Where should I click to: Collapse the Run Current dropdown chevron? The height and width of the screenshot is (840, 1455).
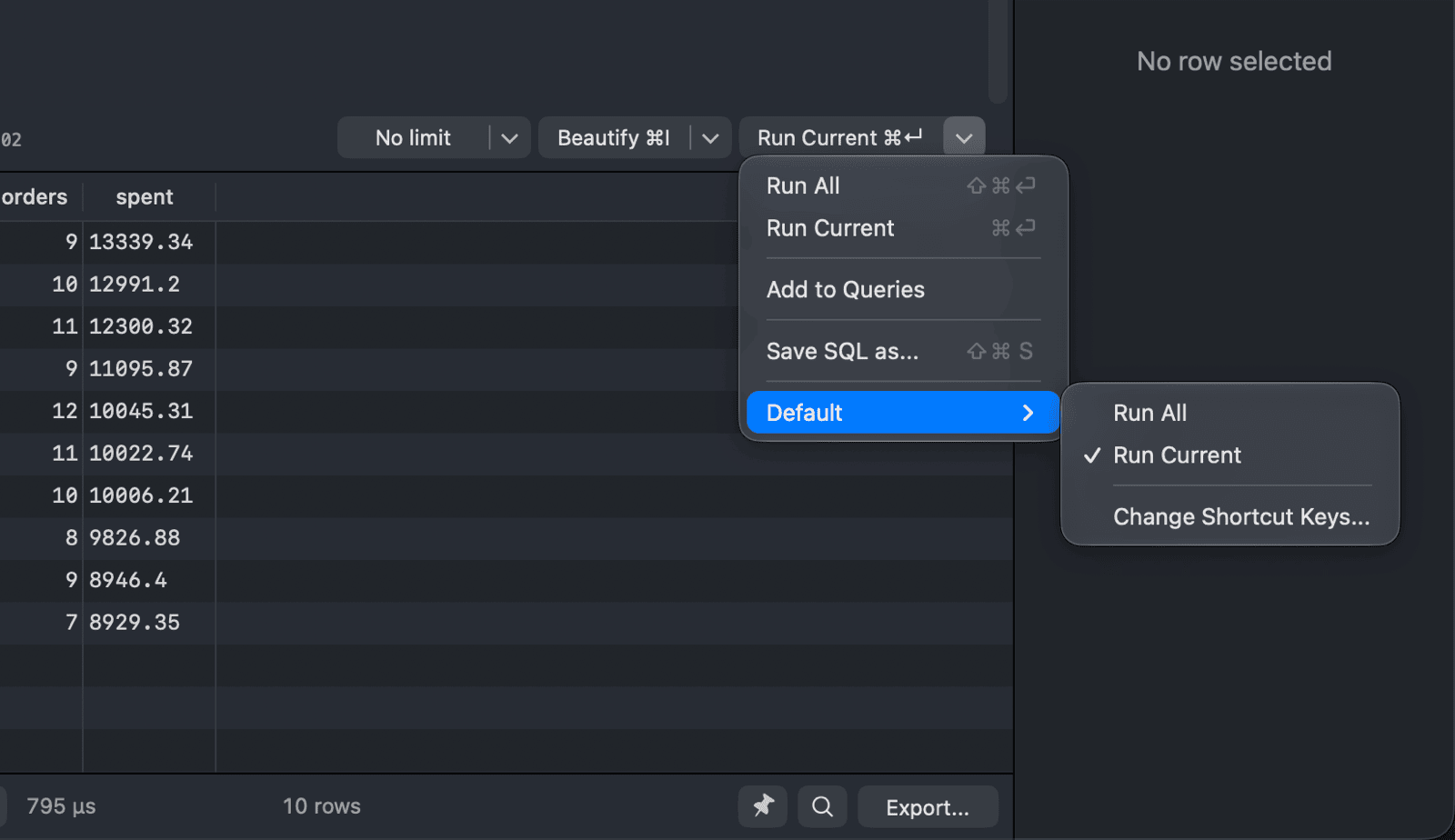tap(964, 138)
